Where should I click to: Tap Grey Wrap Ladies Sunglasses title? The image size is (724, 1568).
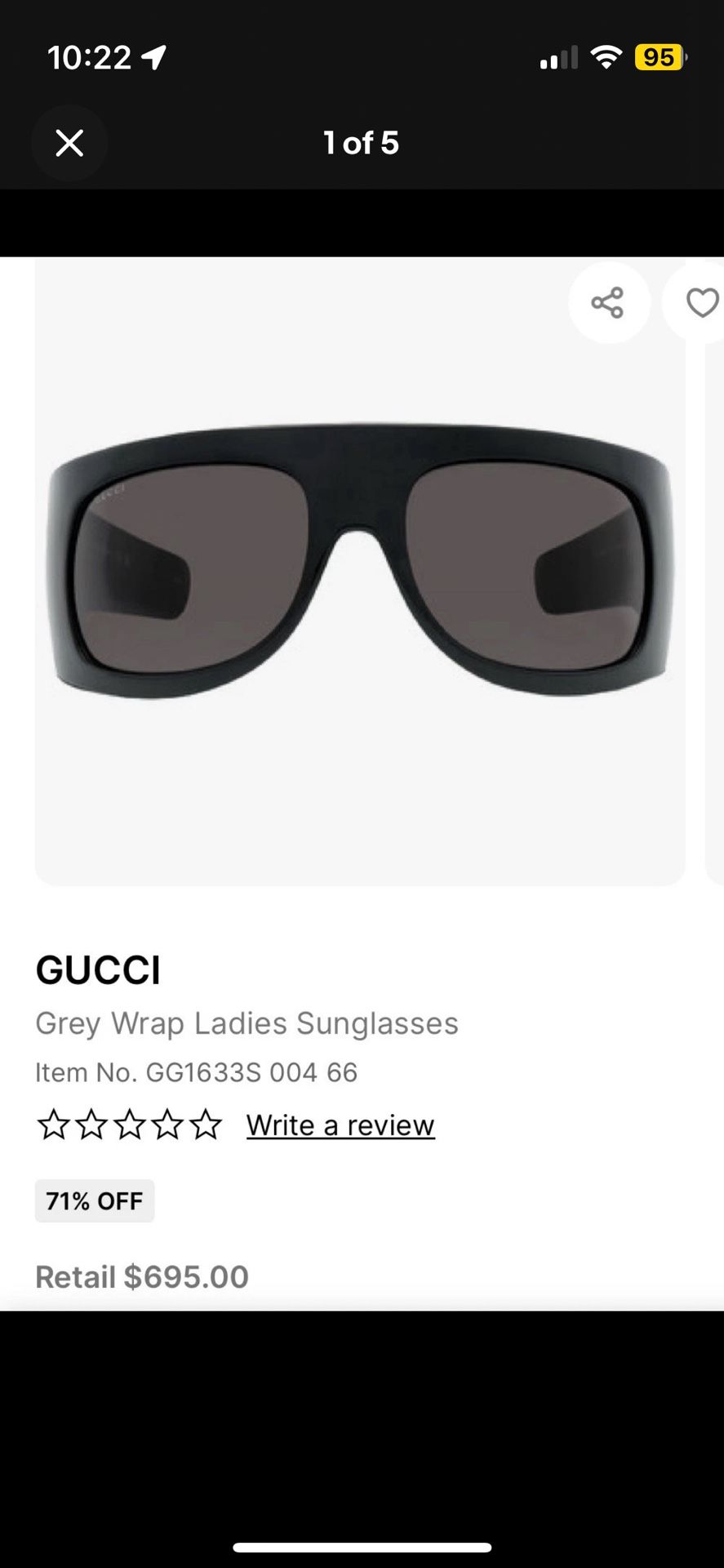pos(247,1023)
